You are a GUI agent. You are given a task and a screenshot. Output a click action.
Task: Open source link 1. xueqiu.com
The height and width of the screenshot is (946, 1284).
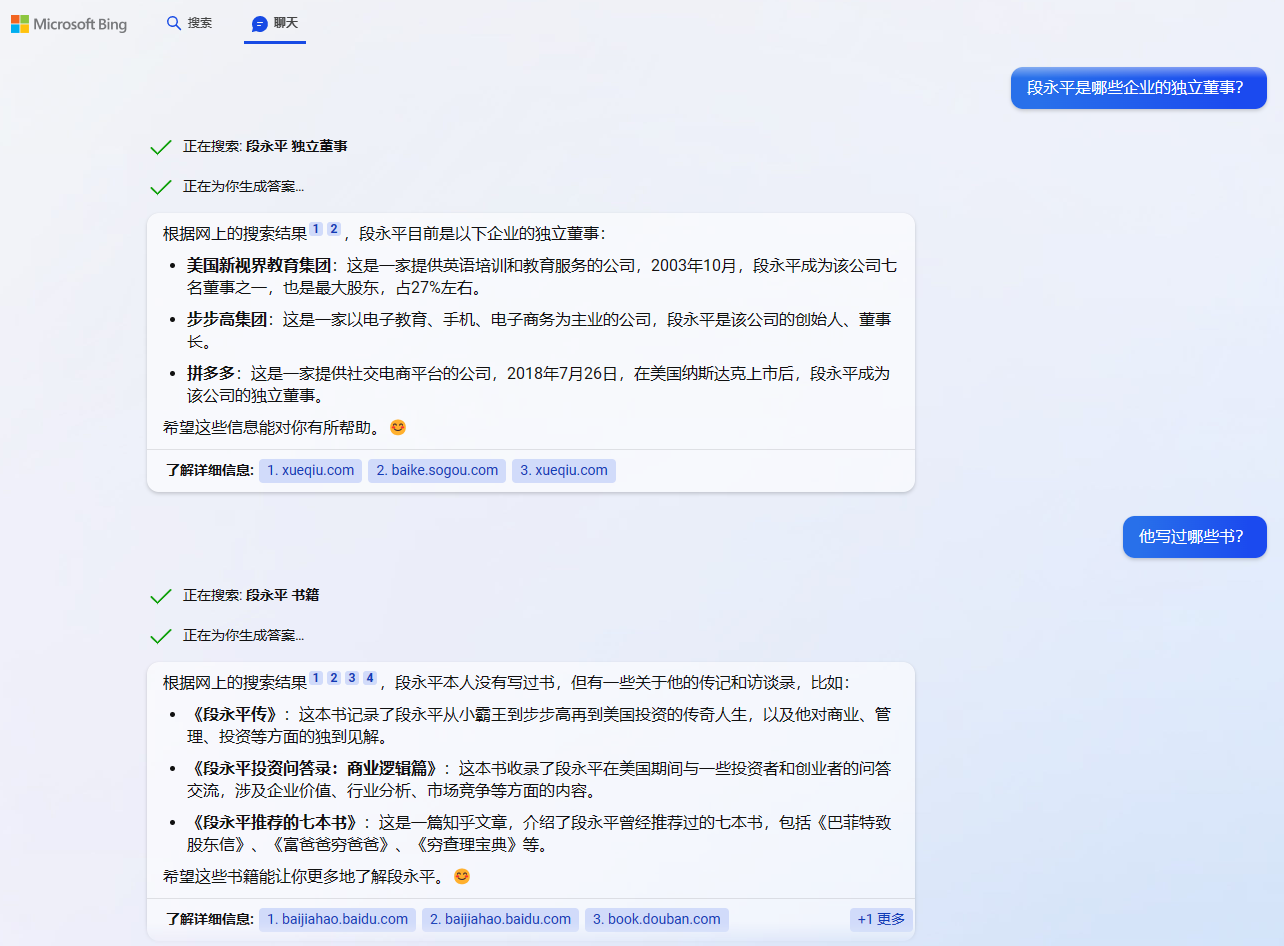point(310,470)
